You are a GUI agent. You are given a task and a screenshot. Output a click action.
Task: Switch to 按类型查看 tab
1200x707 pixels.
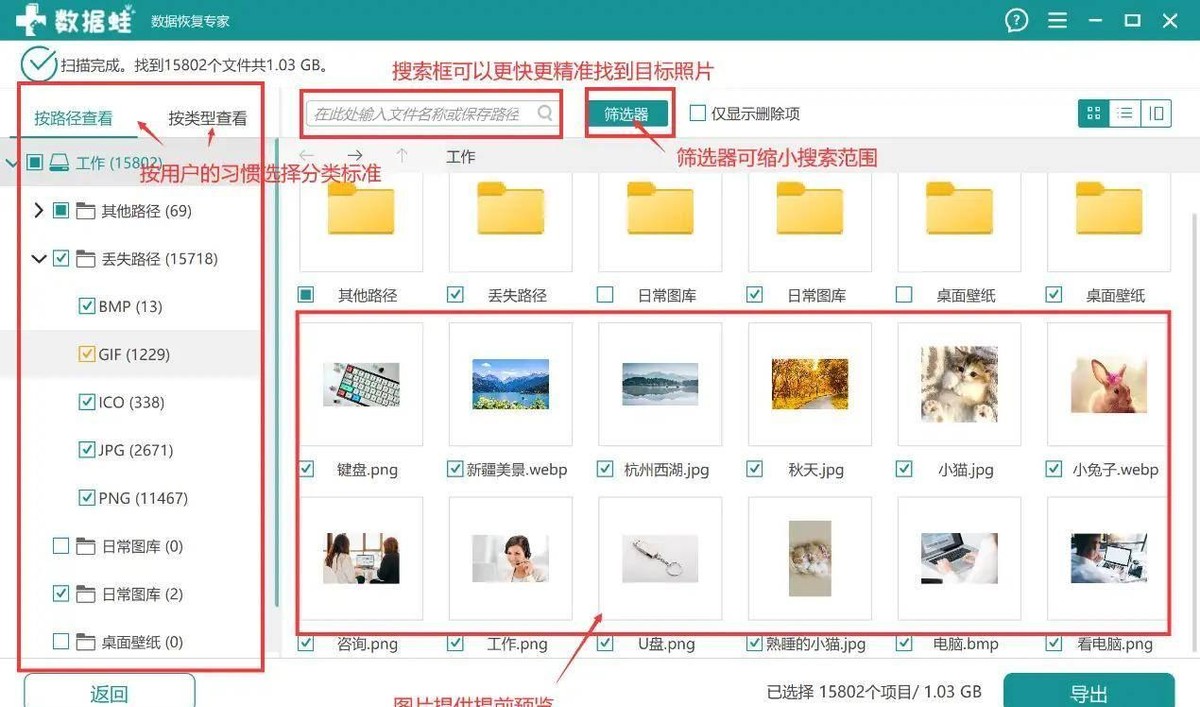pos(208,118)
